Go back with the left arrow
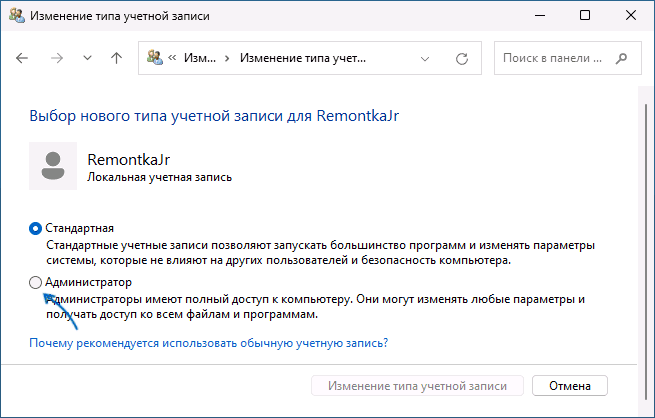The width and height of the screenshot is (655, 418). pyautogui.click(x=22, y=58)
